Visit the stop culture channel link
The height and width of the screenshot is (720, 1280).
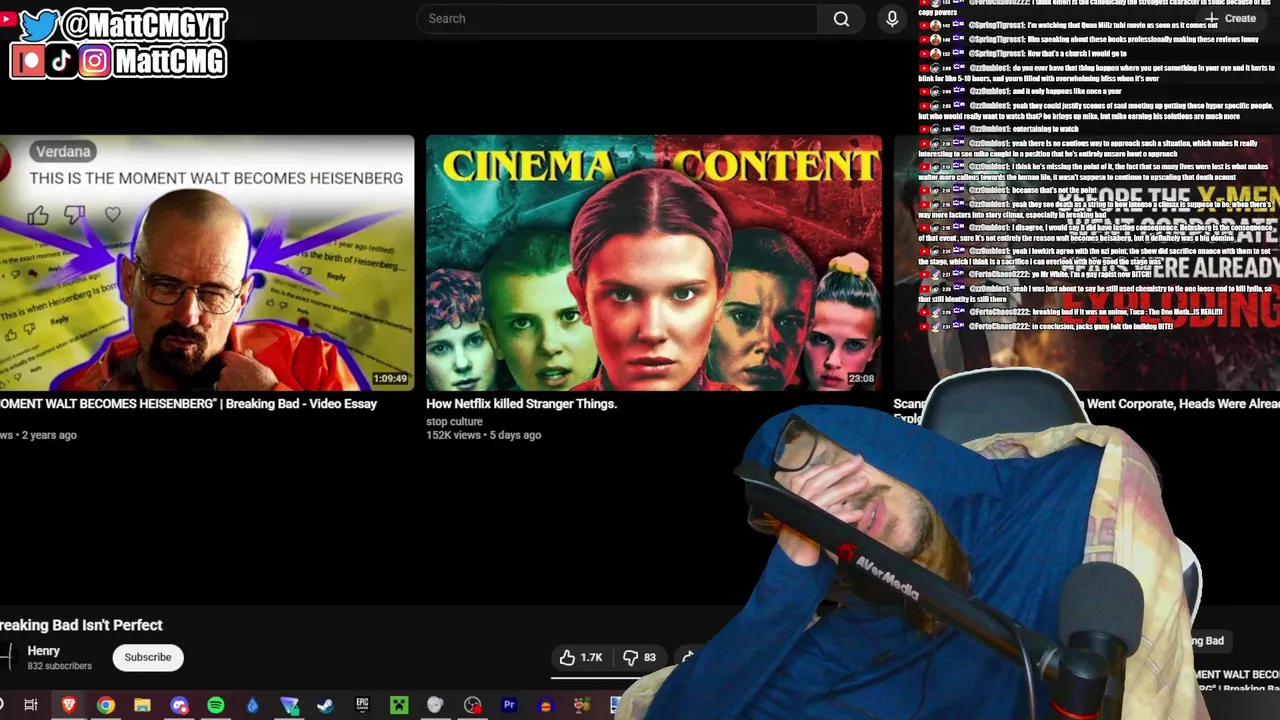pyautogui.click(x=454, y=421)
